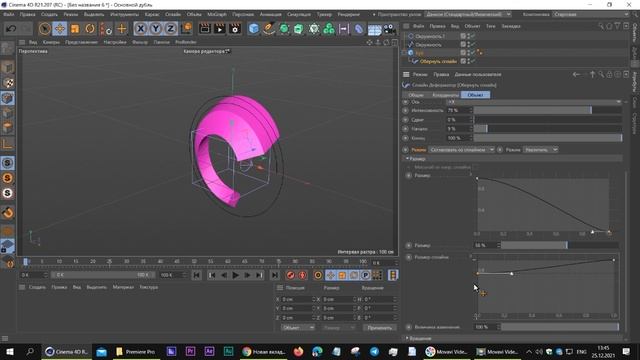Open Render Settings clapperboard gear icon
This screenshot has width=640, height=360.
pos(235,29)
